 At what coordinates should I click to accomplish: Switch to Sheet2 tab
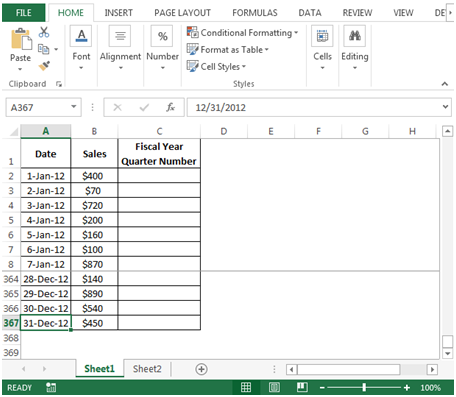(147, 369)
